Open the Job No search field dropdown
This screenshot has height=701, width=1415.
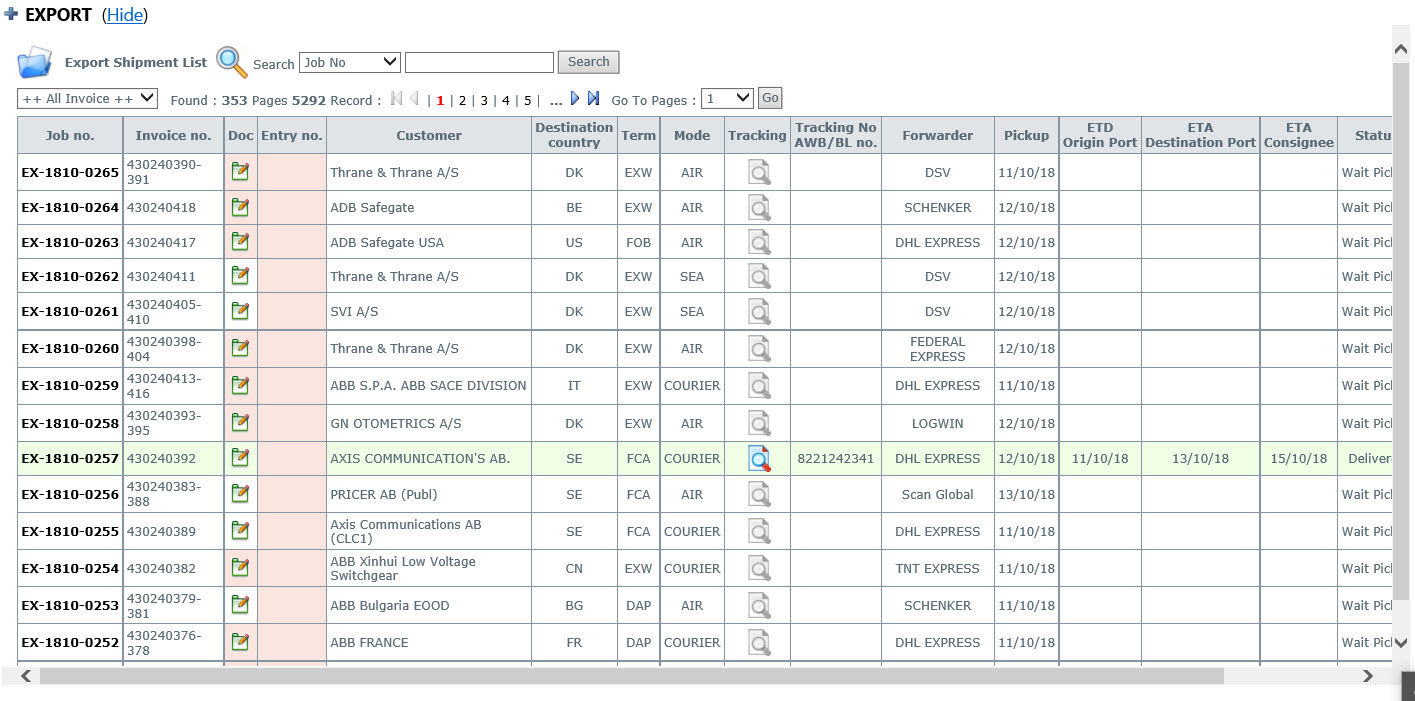pos(350,62)
